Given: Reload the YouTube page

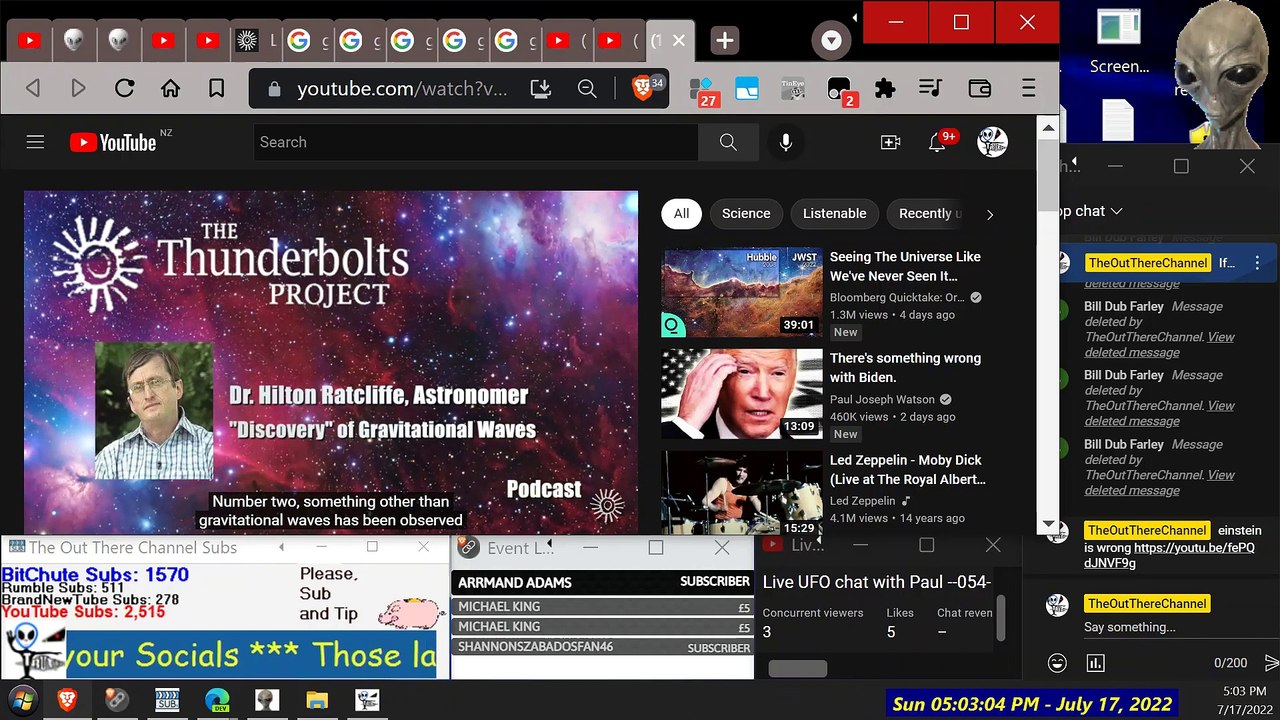Looking at the screenshot, I should pos(124,89).
